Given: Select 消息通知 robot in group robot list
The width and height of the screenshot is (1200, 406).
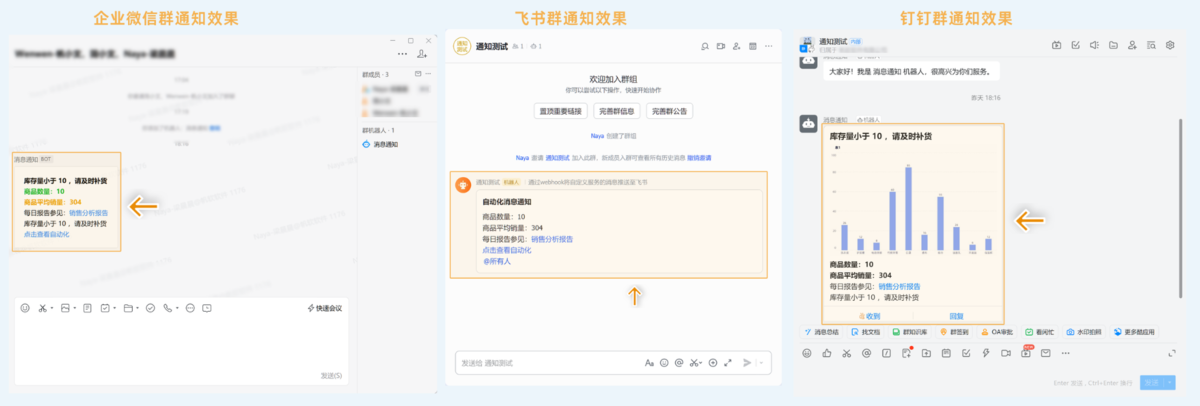Looking at the screenshot, I should [385, 144].
